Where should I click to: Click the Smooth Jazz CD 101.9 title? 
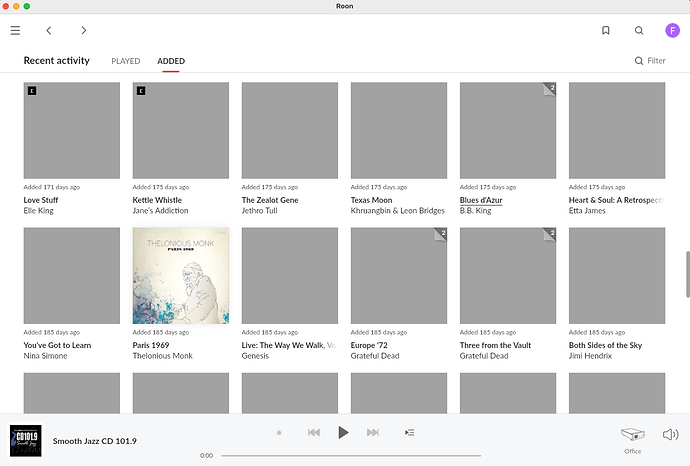coord(95,441)
